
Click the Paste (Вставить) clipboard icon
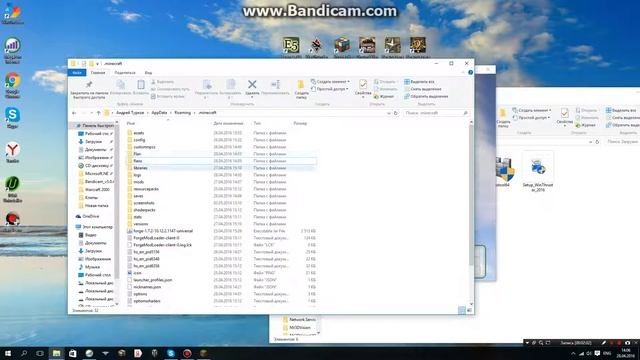tap(141, 84)
